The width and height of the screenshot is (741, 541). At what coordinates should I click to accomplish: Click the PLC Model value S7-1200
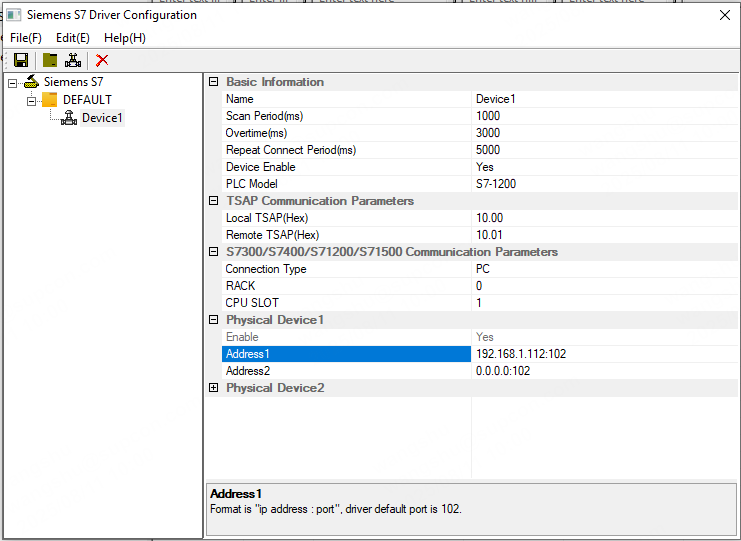(x=496, y=184)
